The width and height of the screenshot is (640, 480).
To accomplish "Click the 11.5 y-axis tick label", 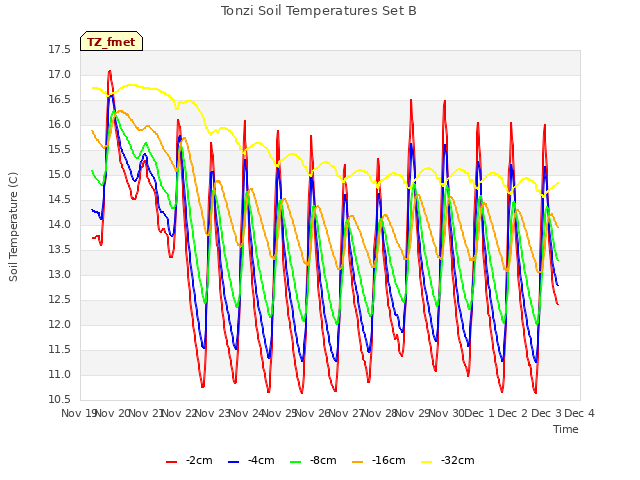I will 60,350.
